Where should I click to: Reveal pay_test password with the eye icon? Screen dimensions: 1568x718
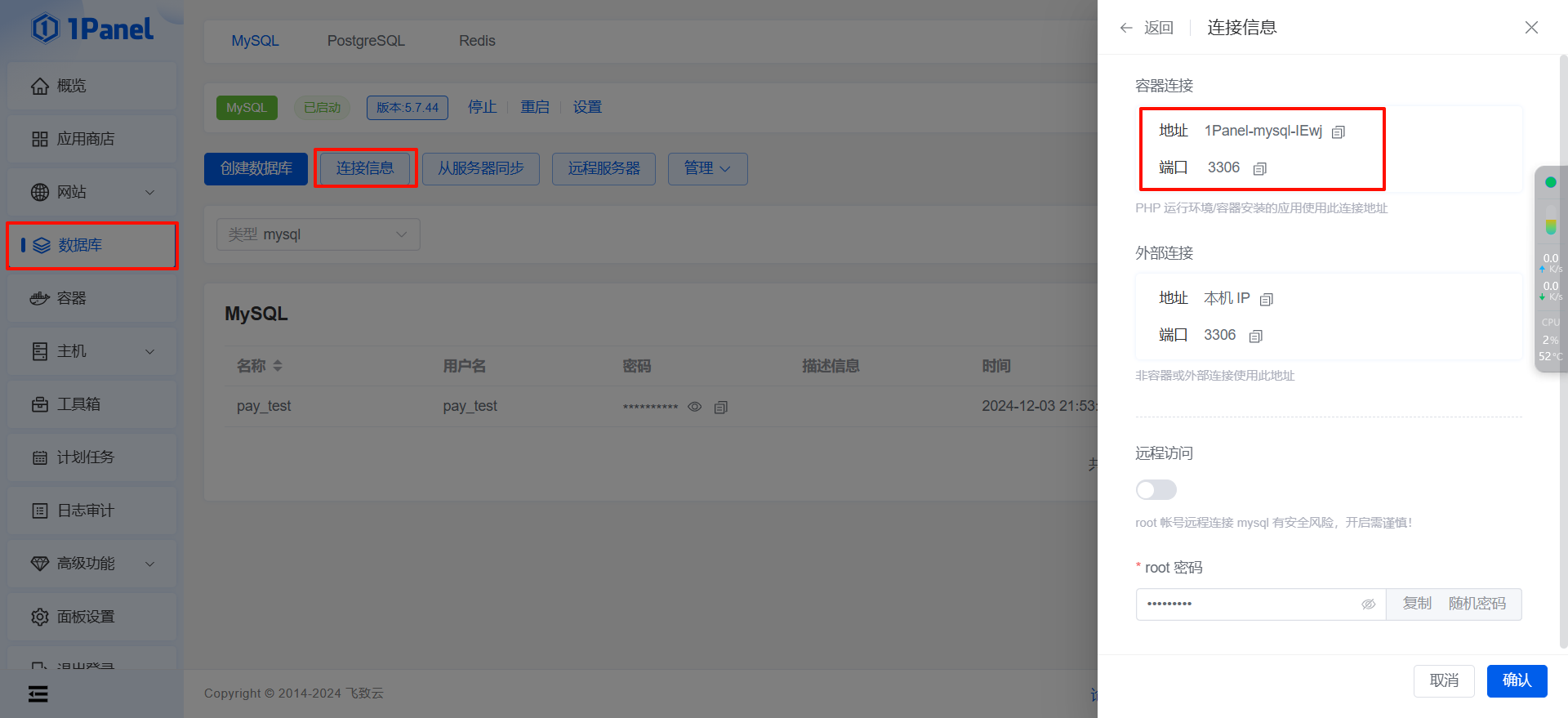694,407
